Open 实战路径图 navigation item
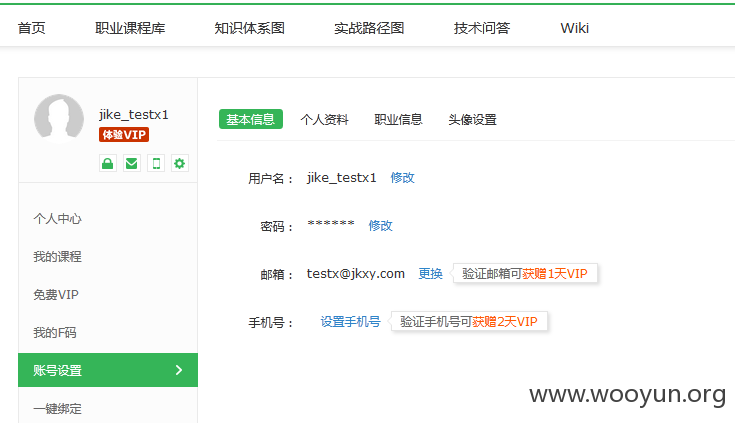735x423 pixels. point(369,28)
